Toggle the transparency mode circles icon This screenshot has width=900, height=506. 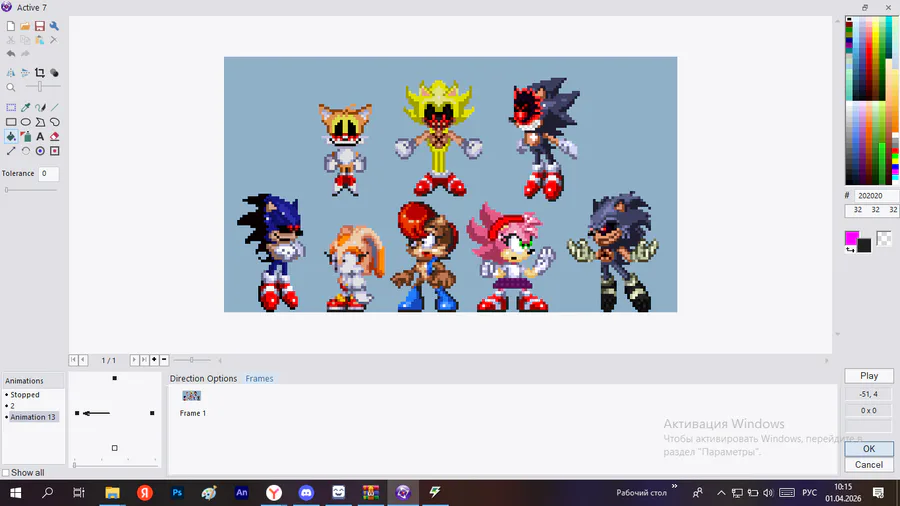pos(54,73)
